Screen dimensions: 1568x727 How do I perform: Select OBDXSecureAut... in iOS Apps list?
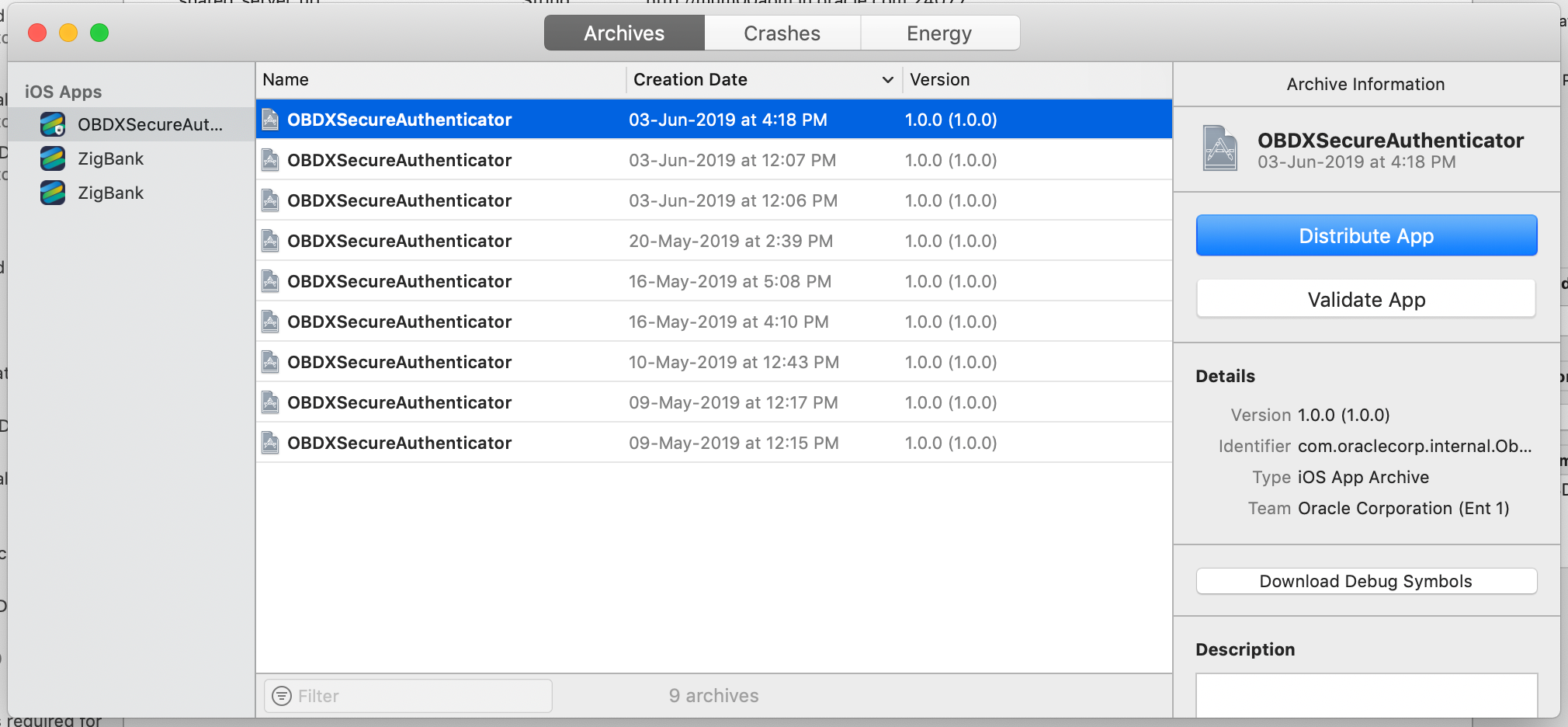132,124
